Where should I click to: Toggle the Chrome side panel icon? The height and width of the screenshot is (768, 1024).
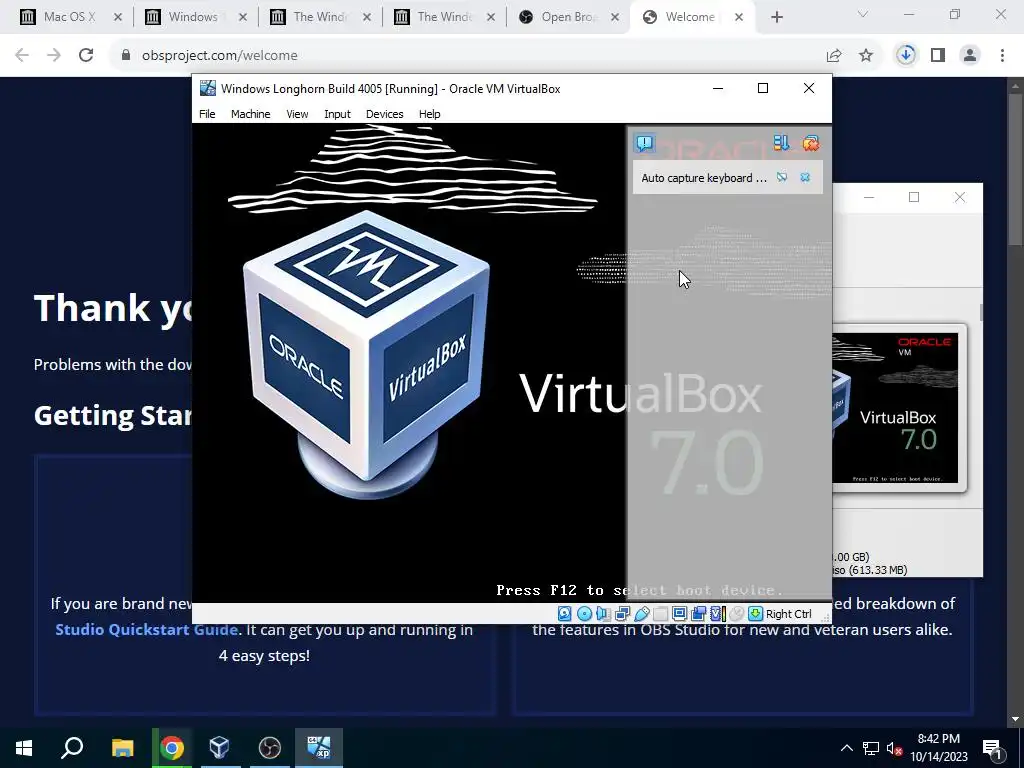(938, 56)
